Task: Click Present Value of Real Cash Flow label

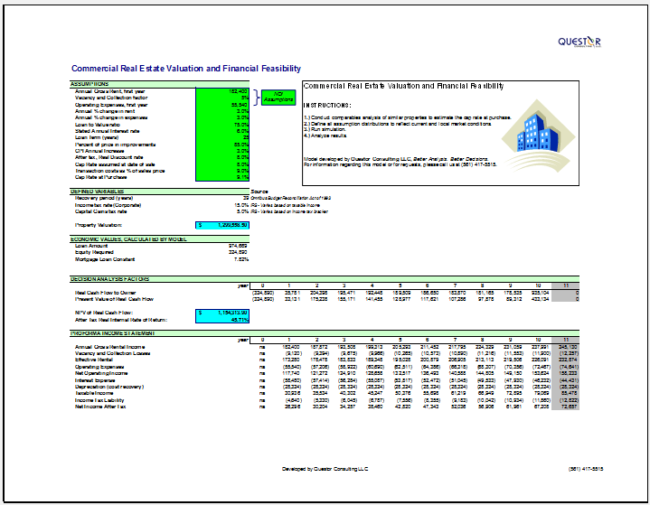Action: (114, 299)
